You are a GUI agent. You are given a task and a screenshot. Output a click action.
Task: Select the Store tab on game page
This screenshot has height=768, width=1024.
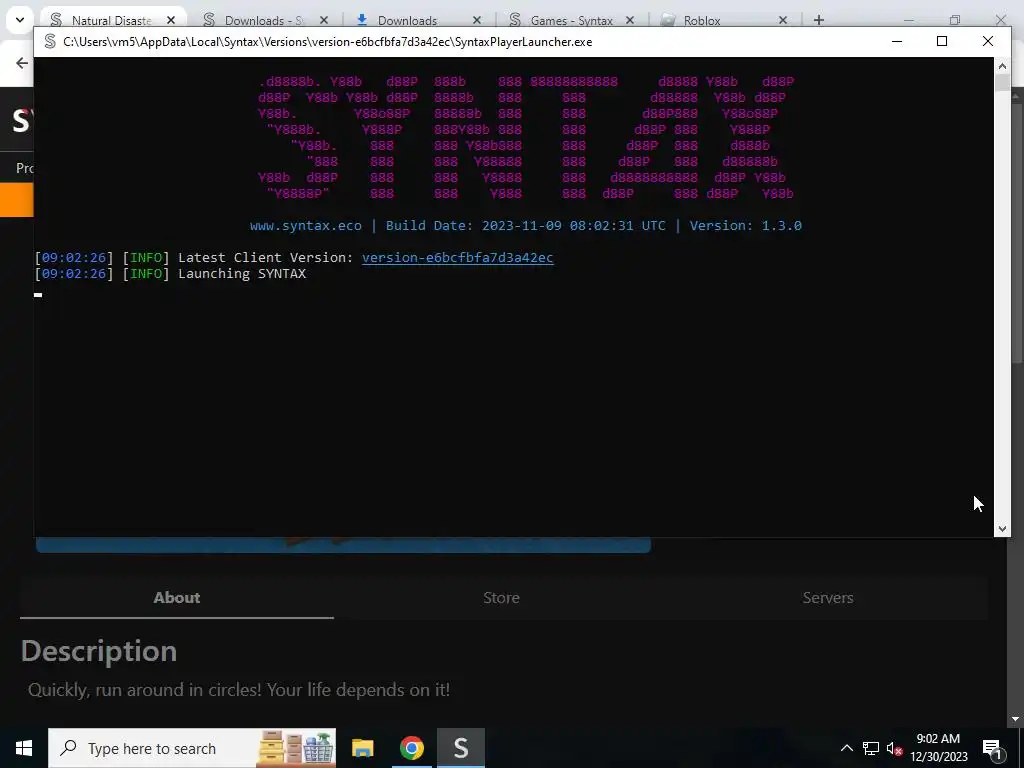pyautogui.click(x=501, y=598)
